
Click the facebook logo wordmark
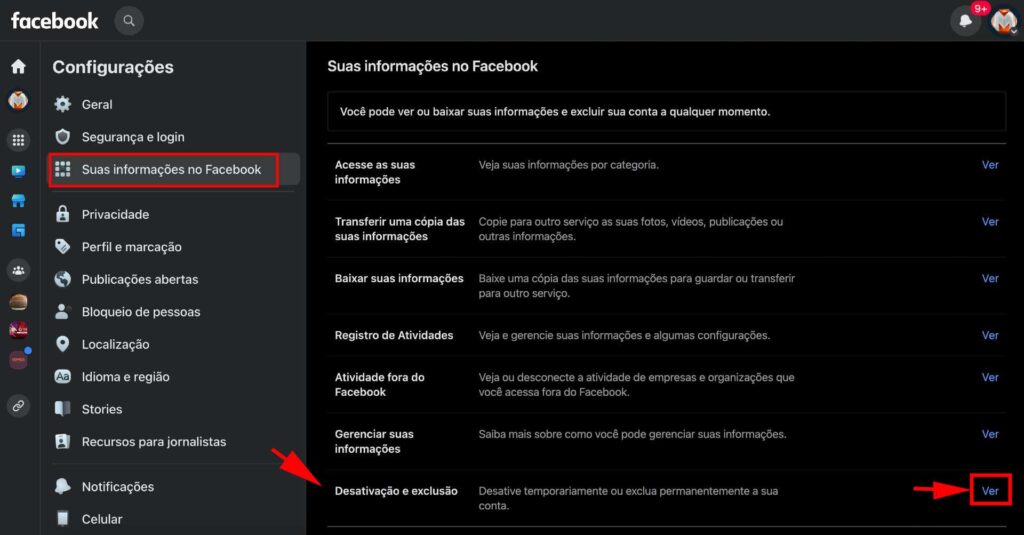pos(55,20)
